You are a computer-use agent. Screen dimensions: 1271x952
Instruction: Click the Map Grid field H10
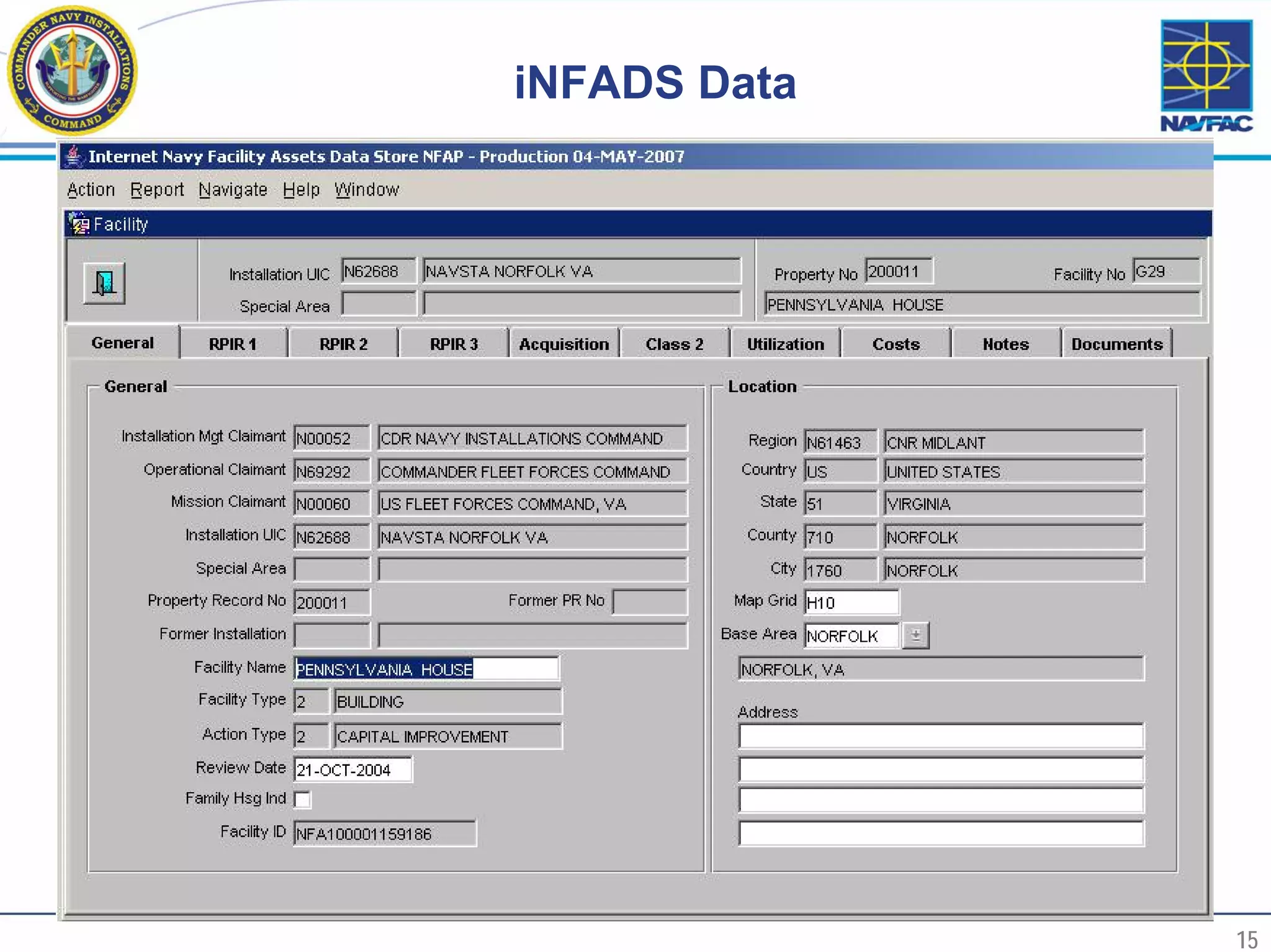pos(851,602)
